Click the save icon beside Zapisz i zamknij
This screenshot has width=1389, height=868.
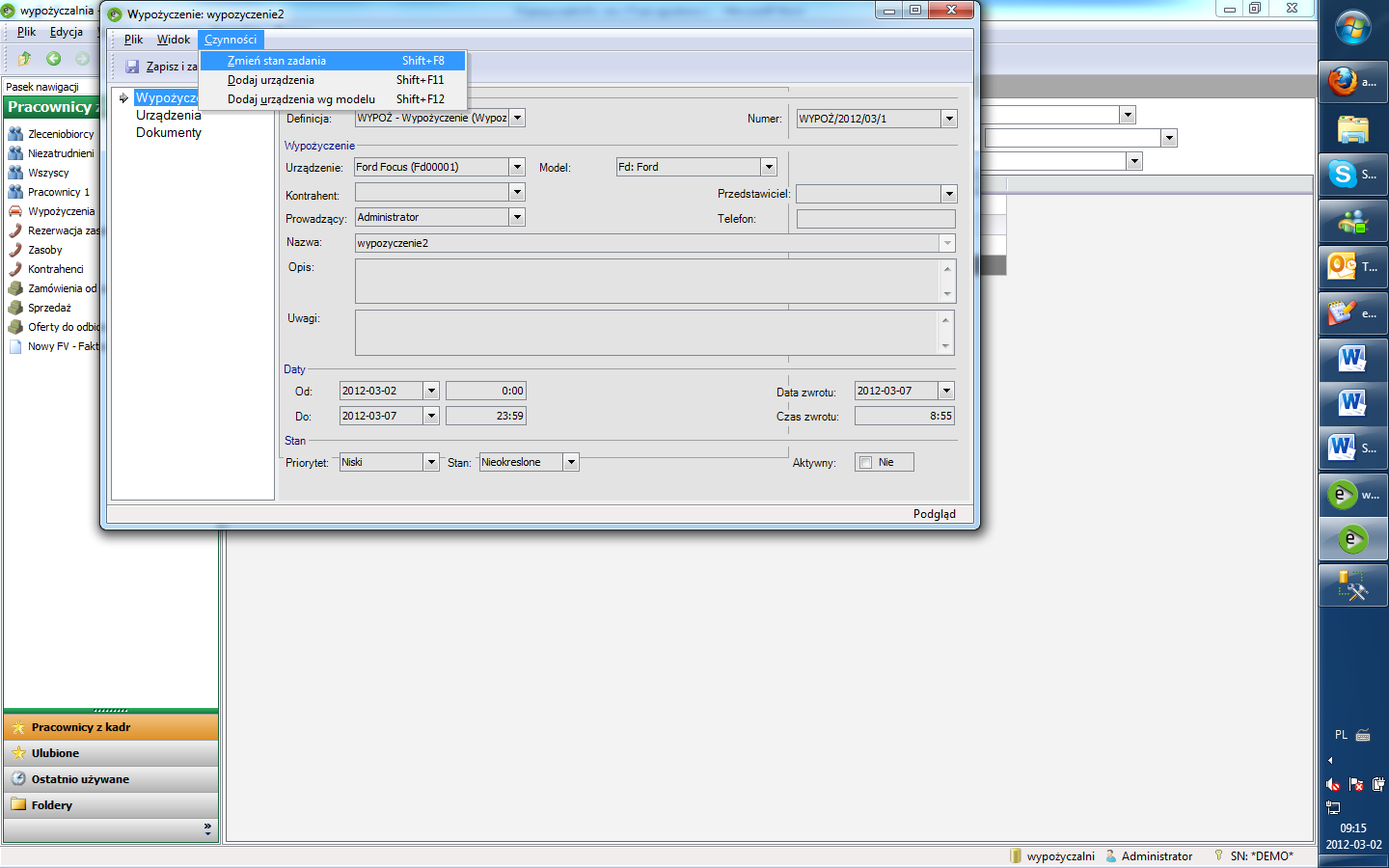[x=132, y=67]
